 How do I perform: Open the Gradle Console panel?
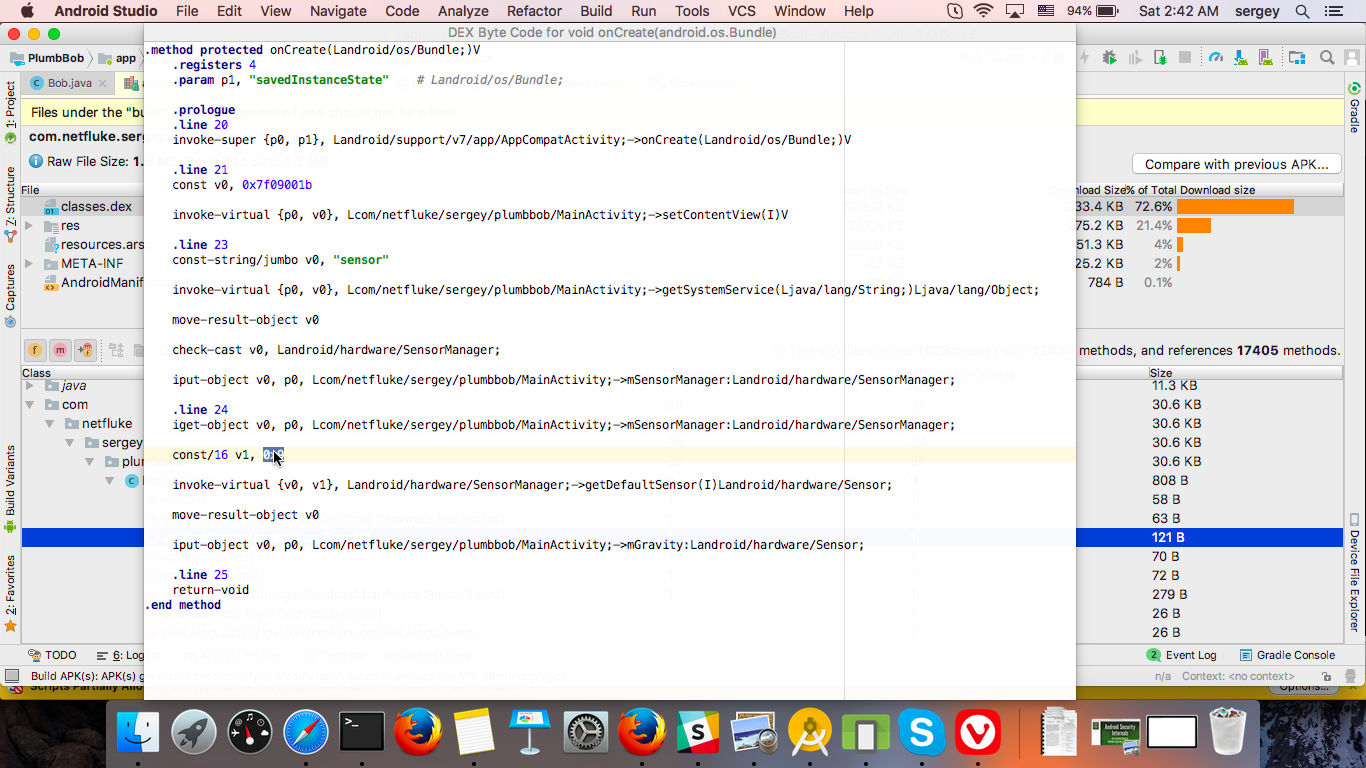pos(1287,655)
